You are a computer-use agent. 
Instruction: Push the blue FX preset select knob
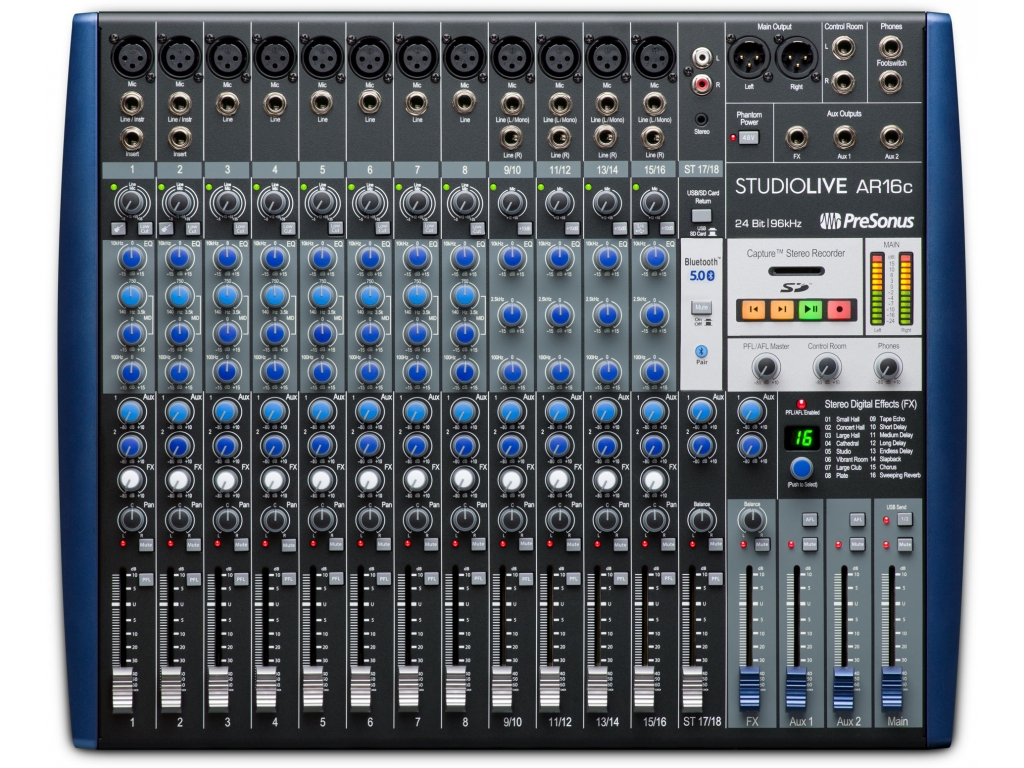point(801,468)
